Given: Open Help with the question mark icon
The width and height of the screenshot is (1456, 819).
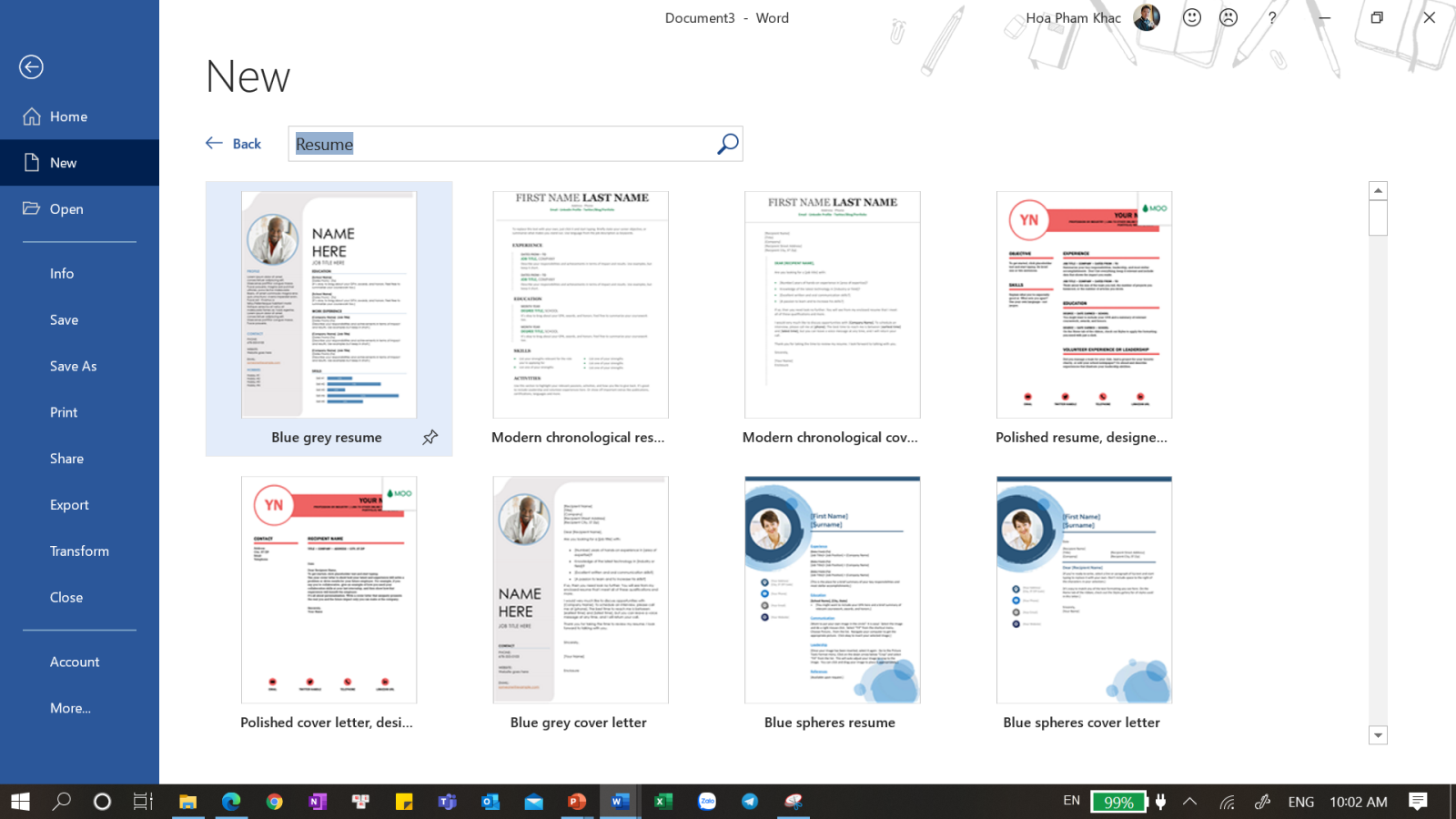Looking at the screenshot, I should pyautogui.click(x=1272, y=17).
